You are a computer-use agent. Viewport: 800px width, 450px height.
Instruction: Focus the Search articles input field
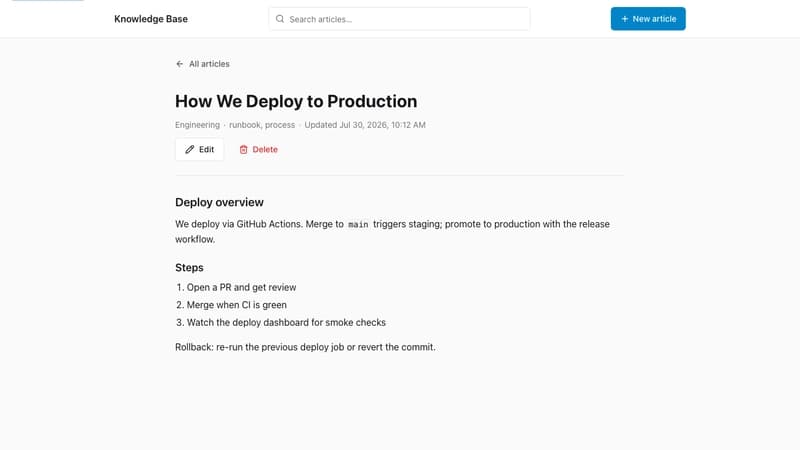(x=399, y=19)
